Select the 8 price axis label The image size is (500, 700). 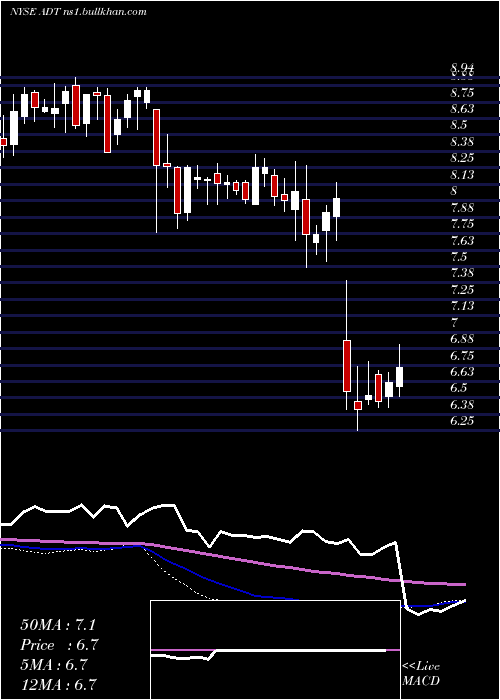tap(454, 191)
